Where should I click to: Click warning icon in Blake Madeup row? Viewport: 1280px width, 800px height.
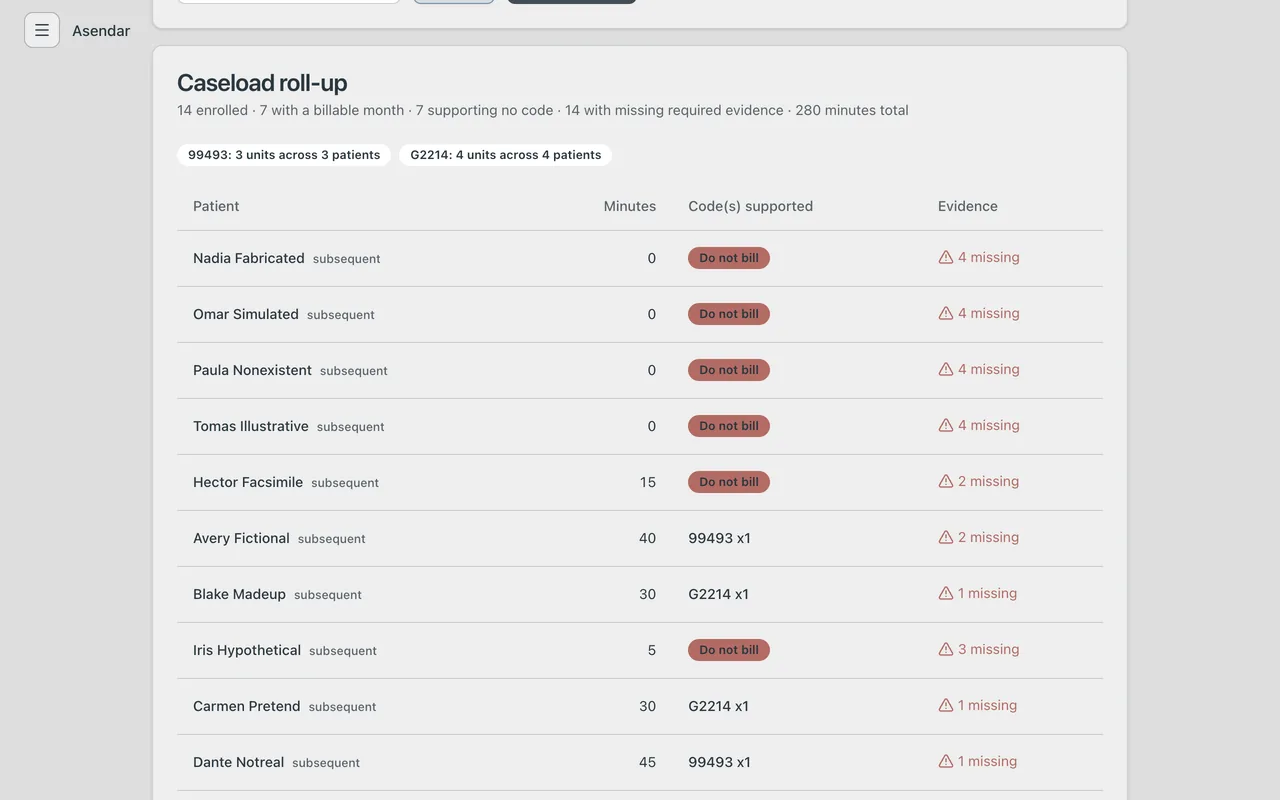pos(946,593)
